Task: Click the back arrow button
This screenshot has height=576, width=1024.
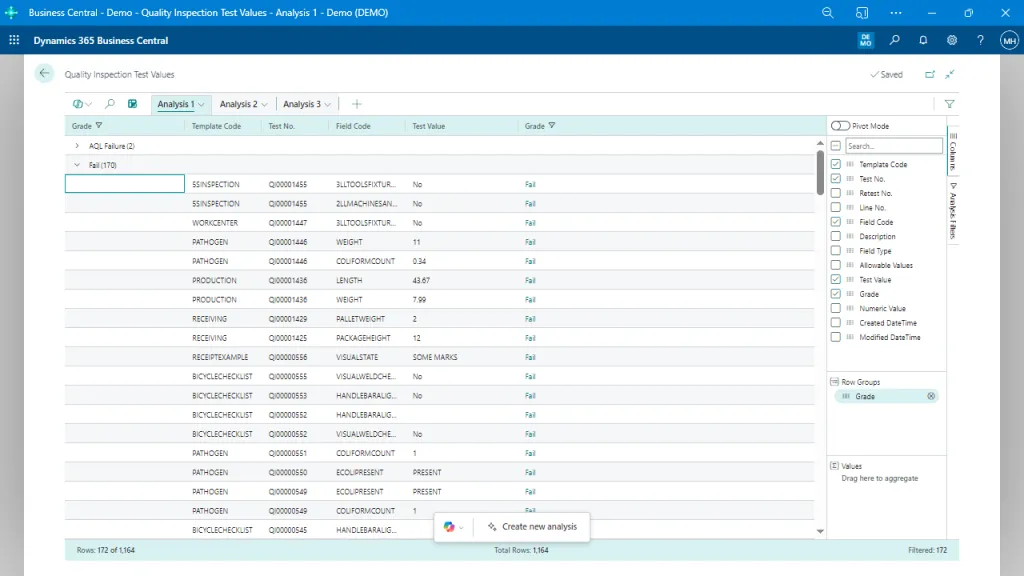Action: tap(44, 73)
